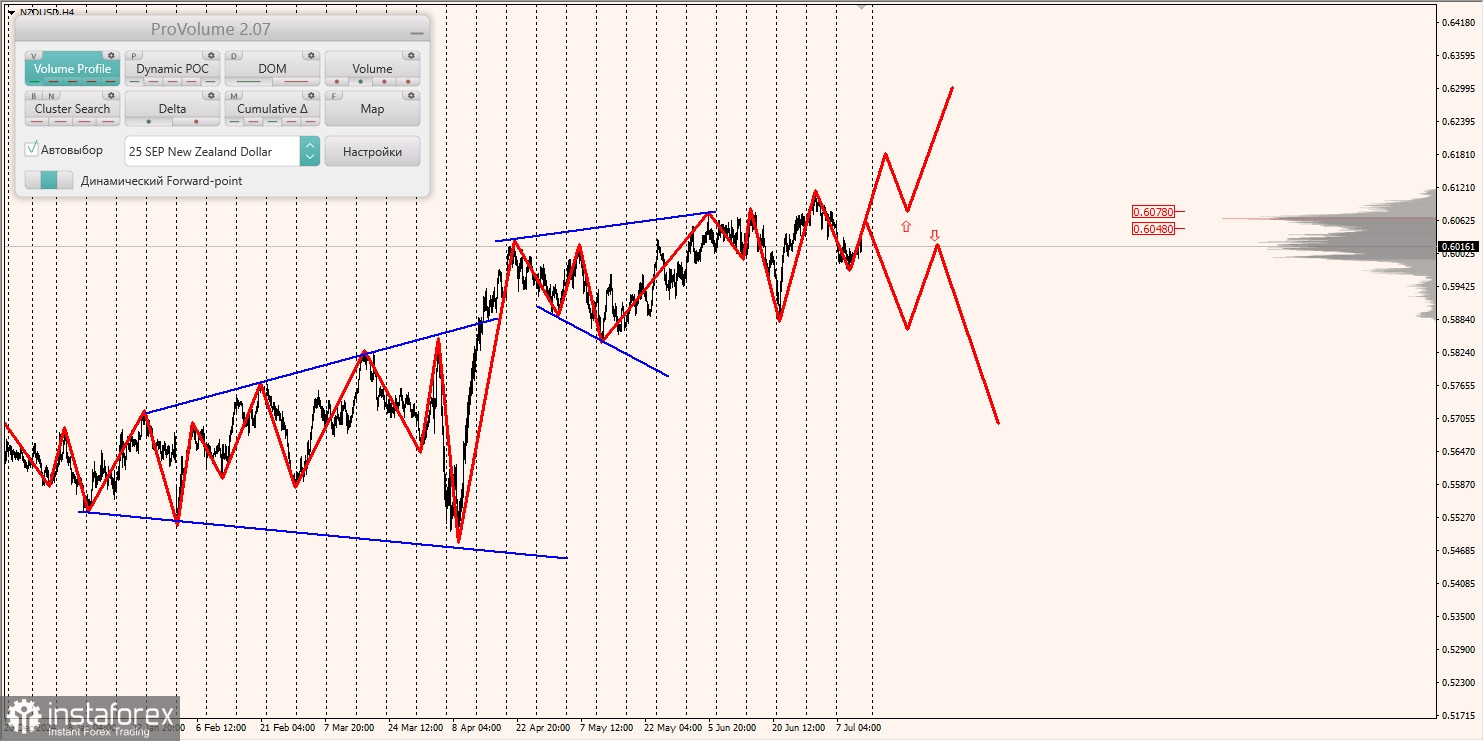Viewport: 1484px width, 741px height.
Task: Click the V hotkey badge on Volume Profile
Action: coord(34,56)
